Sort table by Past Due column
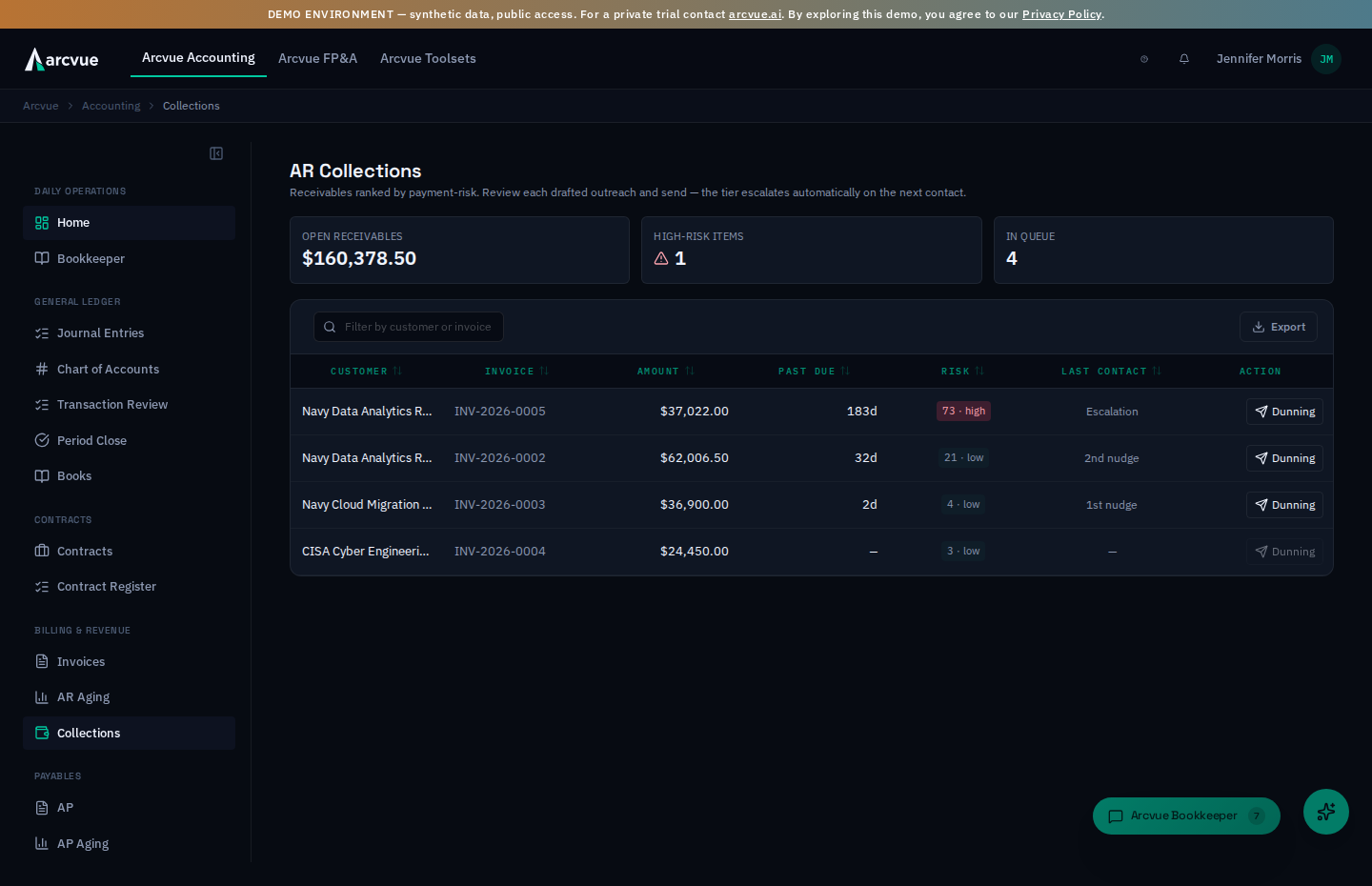The width and height of the screenshot is (1372, 886). tap(814, 372)
